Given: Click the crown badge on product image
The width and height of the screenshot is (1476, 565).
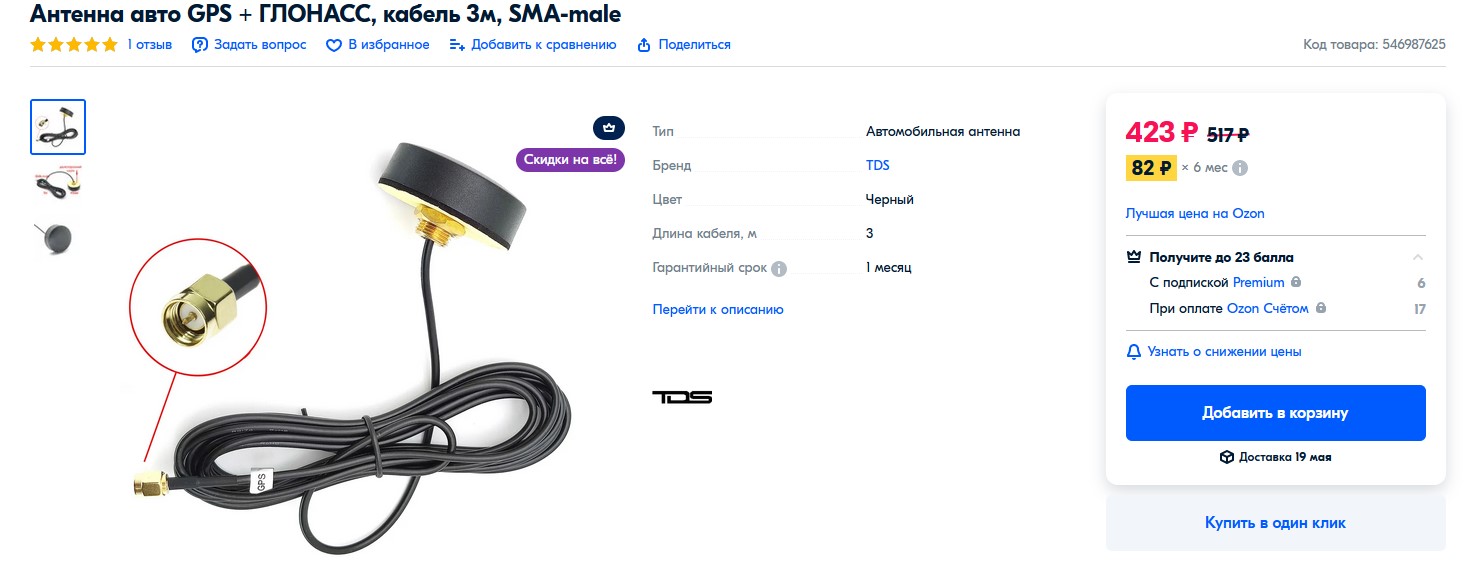Looking at the screenshot, I should [609, 128].
